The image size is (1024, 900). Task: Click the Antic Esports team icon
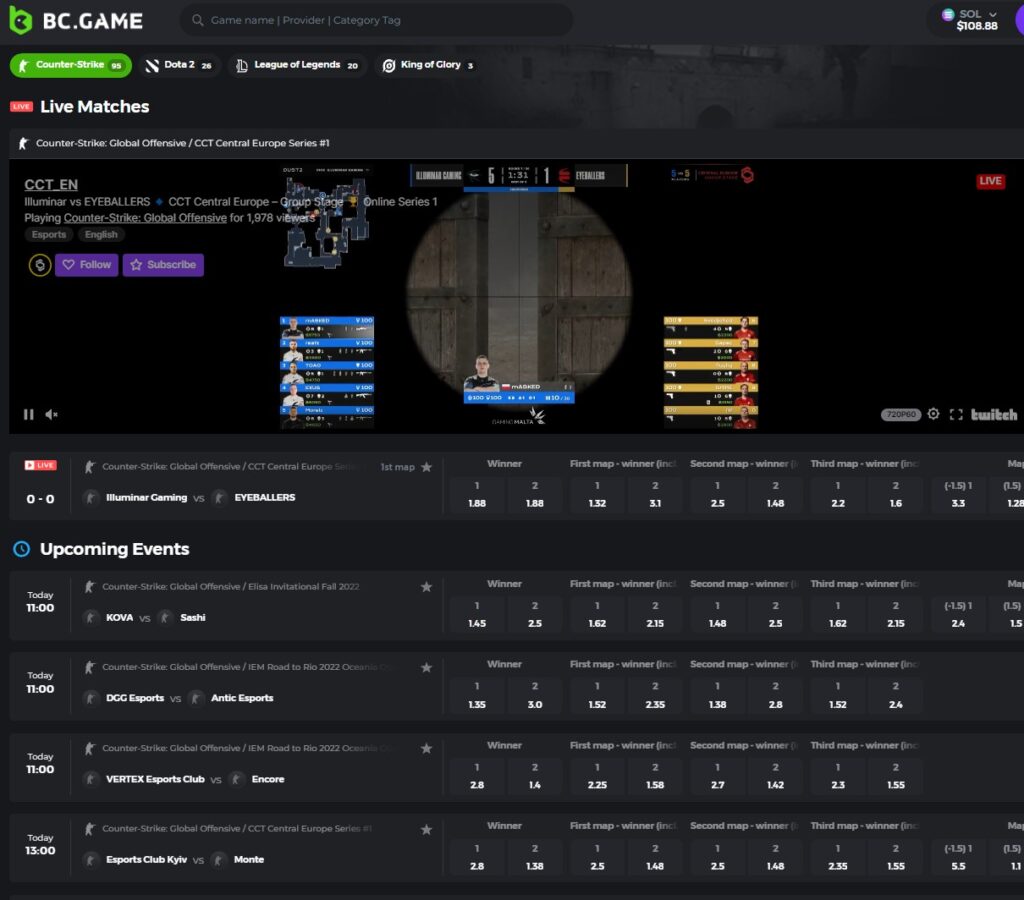pos(195,698)
